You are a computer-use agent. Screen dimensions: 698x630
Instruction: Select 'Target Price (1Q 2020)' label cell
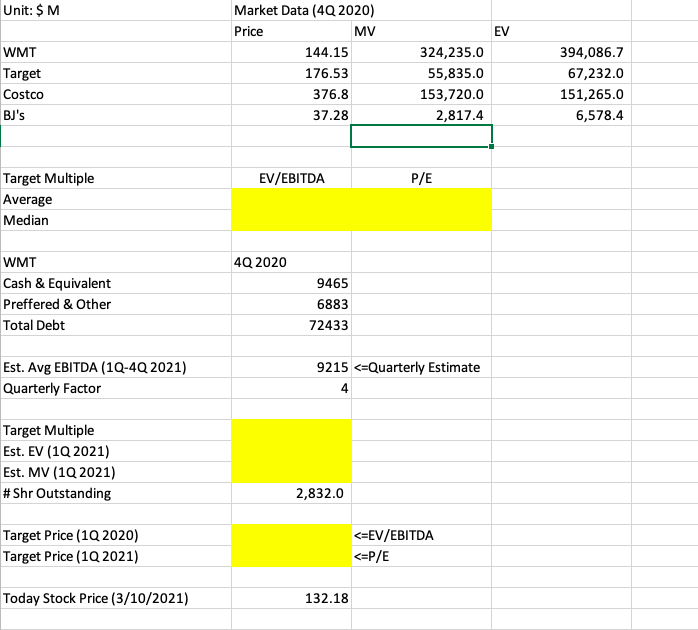tap(116, 535)
